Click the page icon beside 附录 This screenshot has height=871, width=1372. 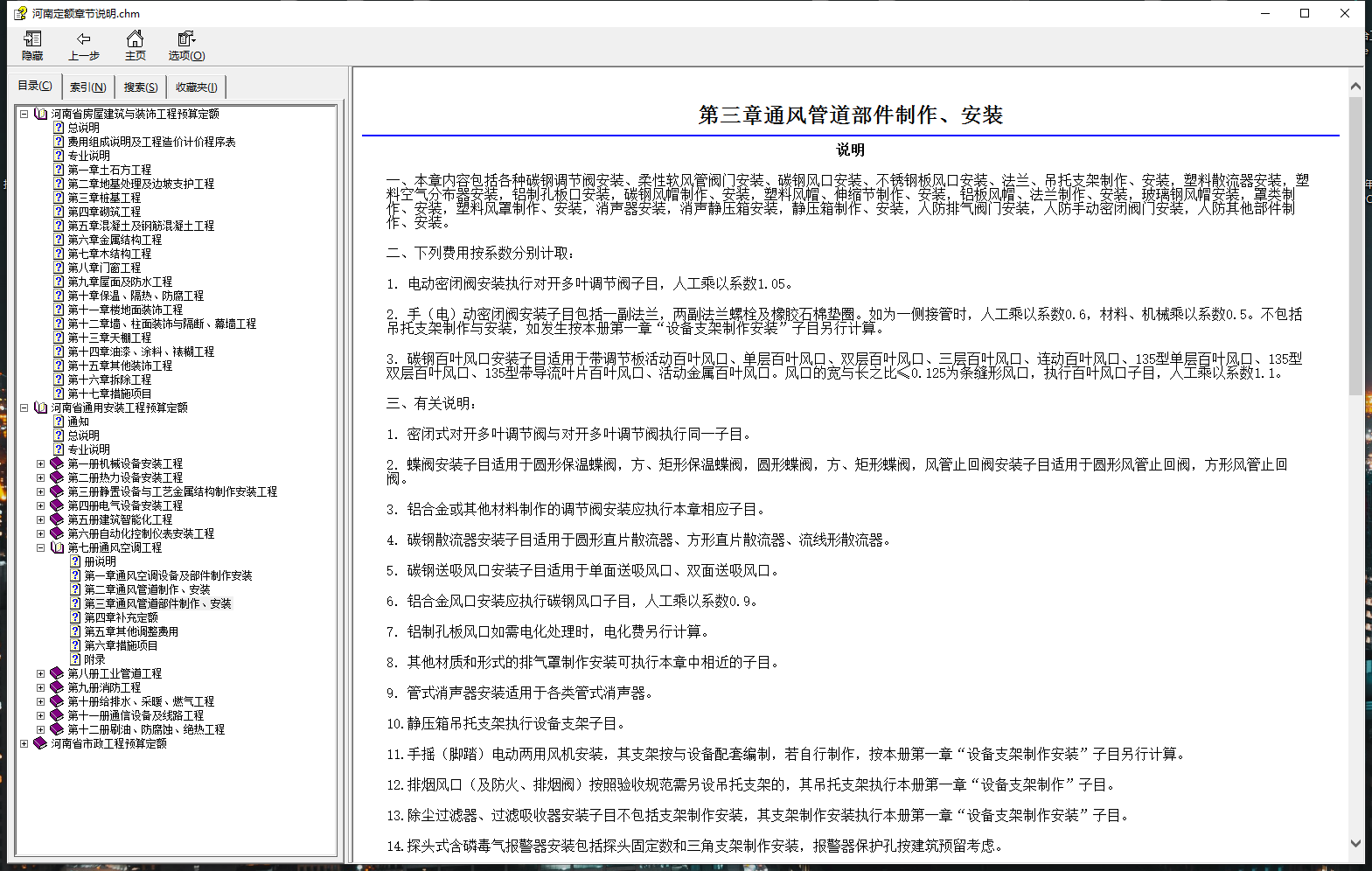[x=75, y=659]
